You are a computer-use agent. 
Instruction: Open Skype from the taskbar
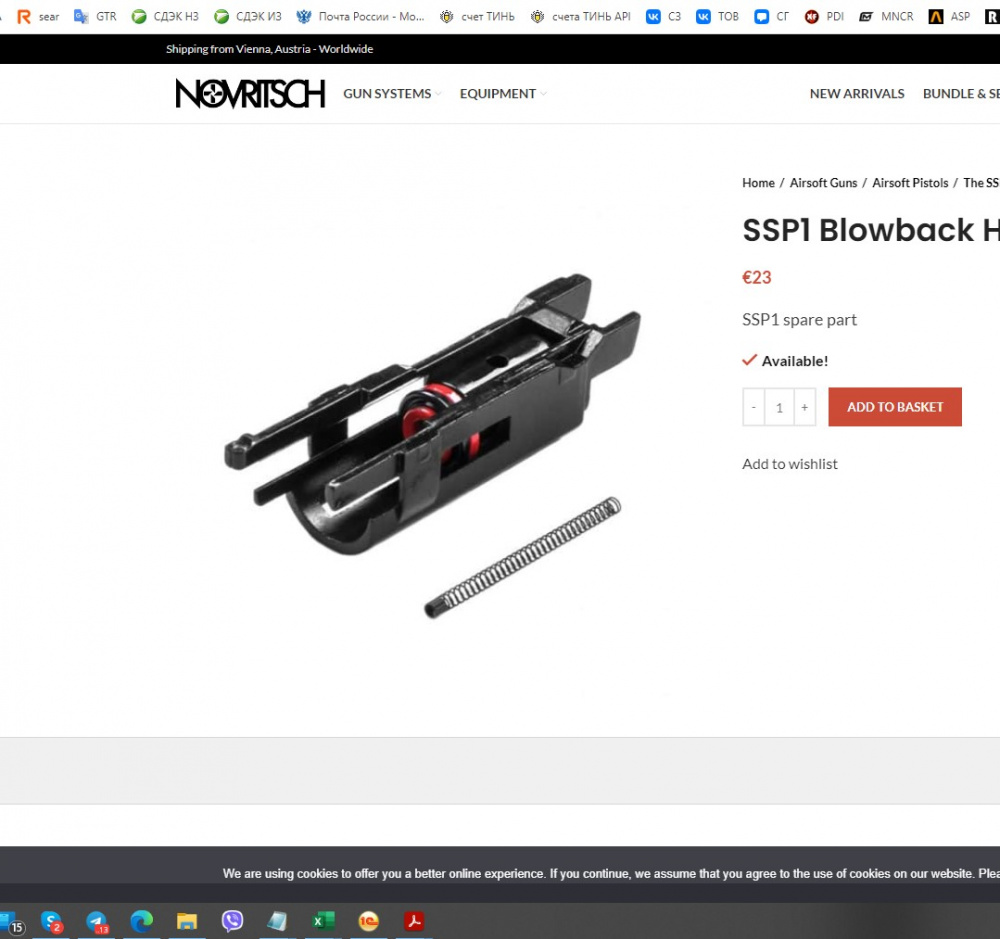click(51, 921)
